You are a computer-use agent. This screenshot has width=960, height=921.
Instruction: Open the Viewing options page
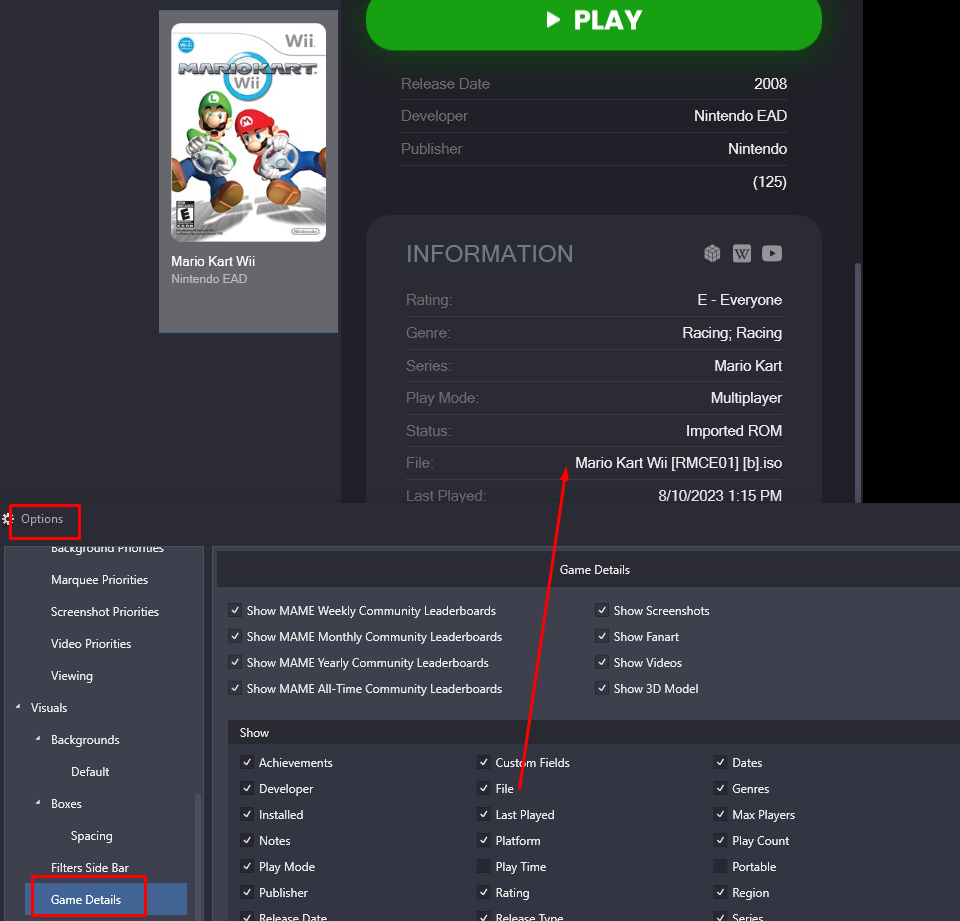coord(72,675)
